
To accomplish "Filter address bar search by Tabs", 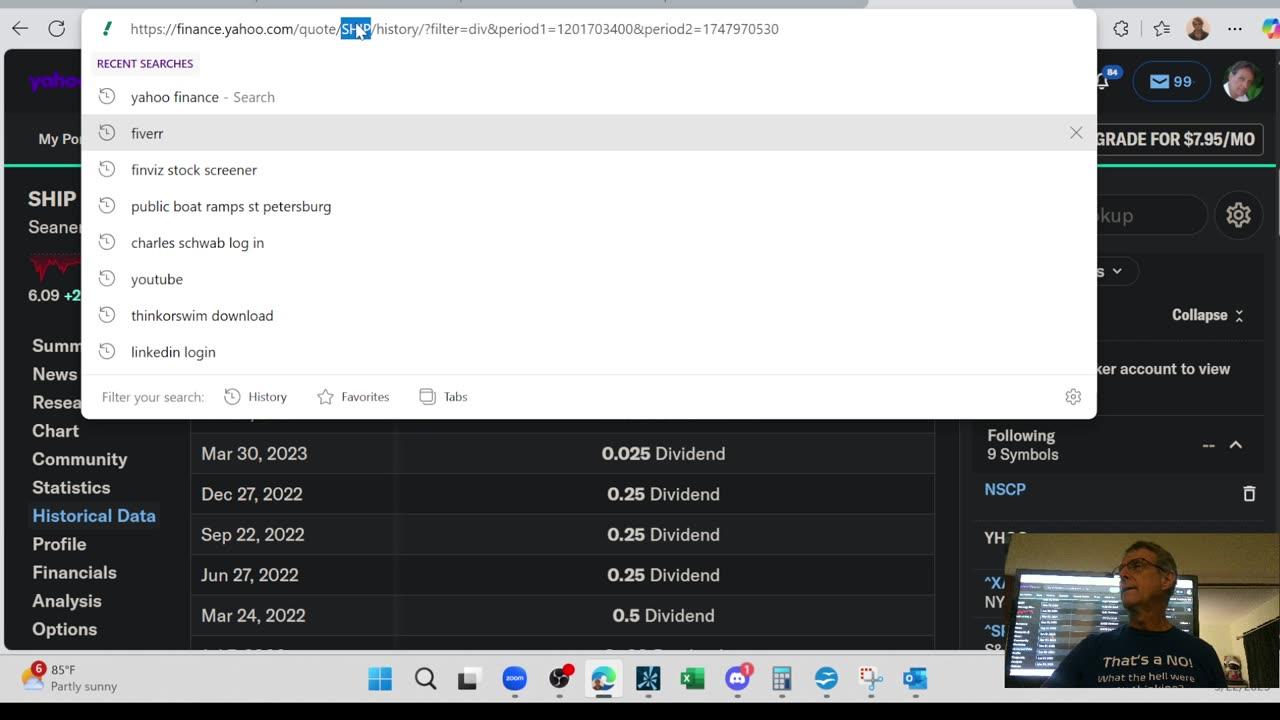I will coord(443,397).
